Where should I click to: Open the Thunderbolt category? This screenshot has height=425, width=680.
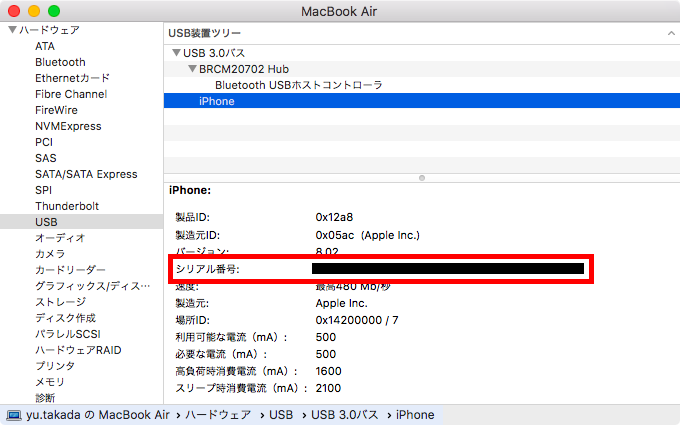pos(67,206)
